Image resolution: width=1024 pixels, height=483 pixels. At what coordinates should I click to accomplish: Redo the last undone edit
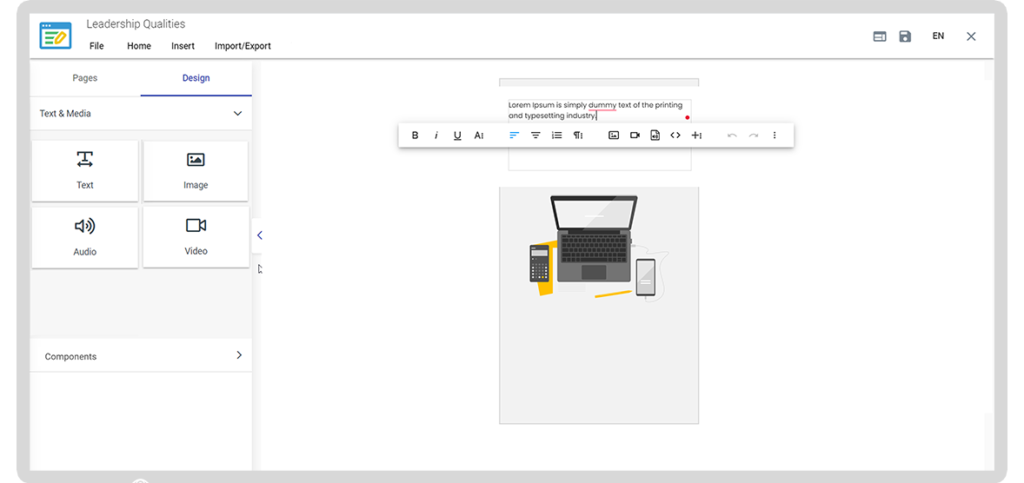coord(754,136)
